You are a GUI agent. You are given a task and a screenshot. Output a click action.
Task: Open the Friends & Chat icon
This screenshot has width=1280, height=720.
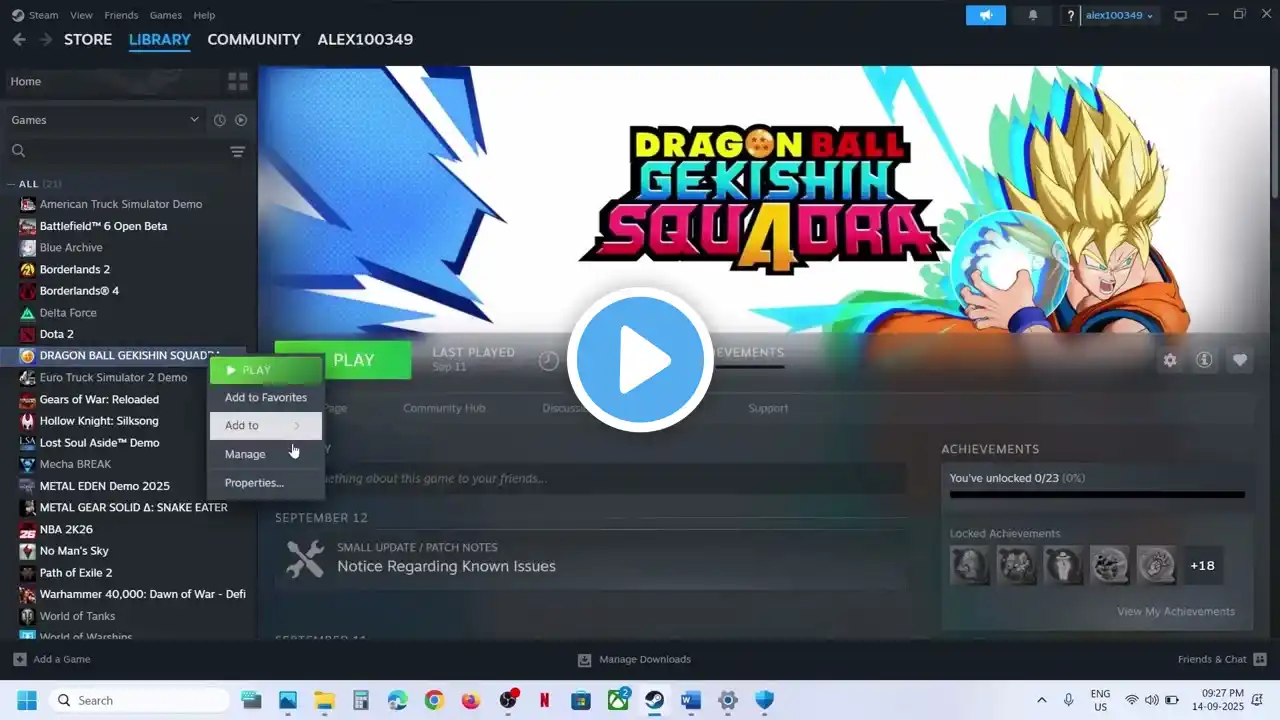(1260, 659)
